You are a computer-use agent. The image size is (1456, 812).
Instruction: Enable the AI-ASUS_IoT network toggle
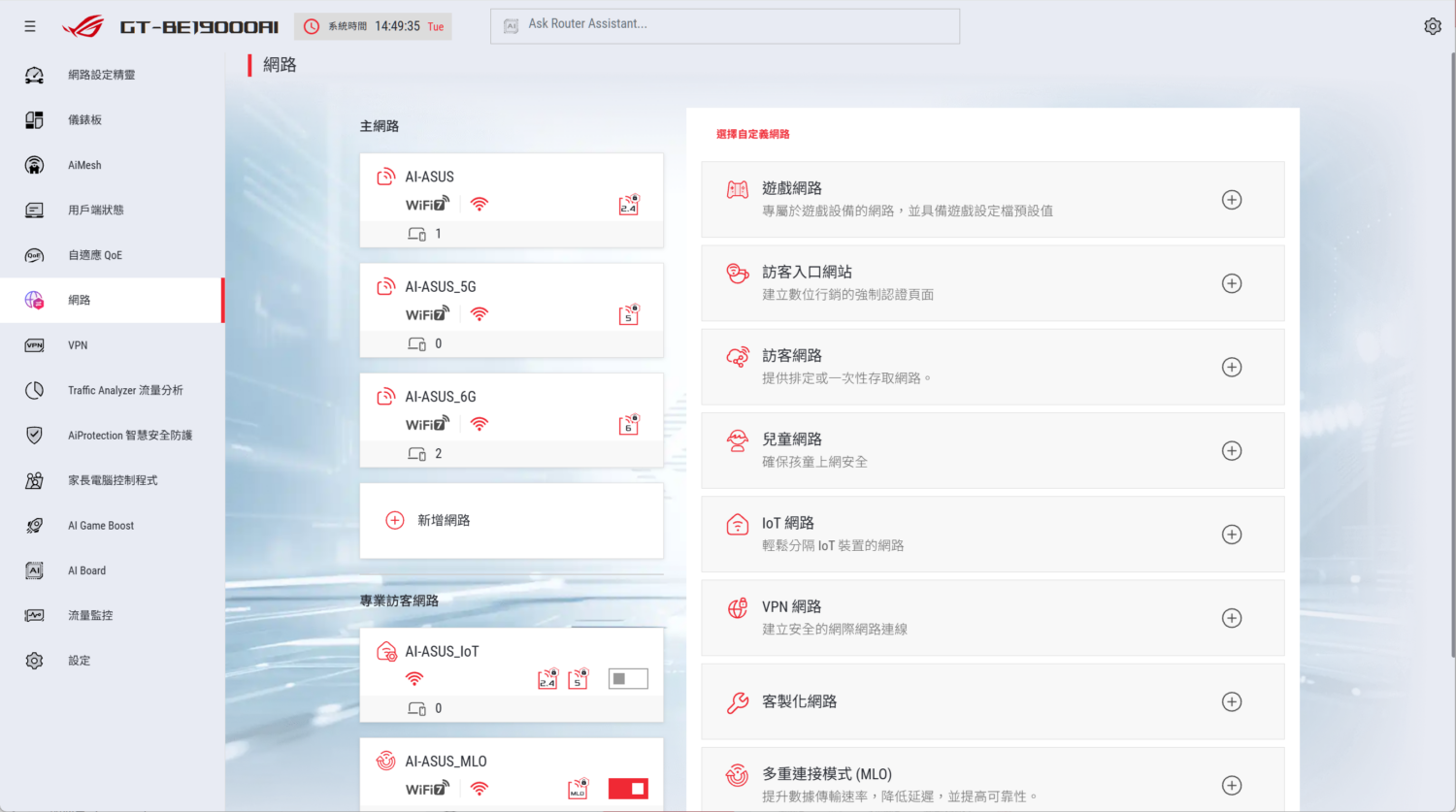[x=628, y=679]
